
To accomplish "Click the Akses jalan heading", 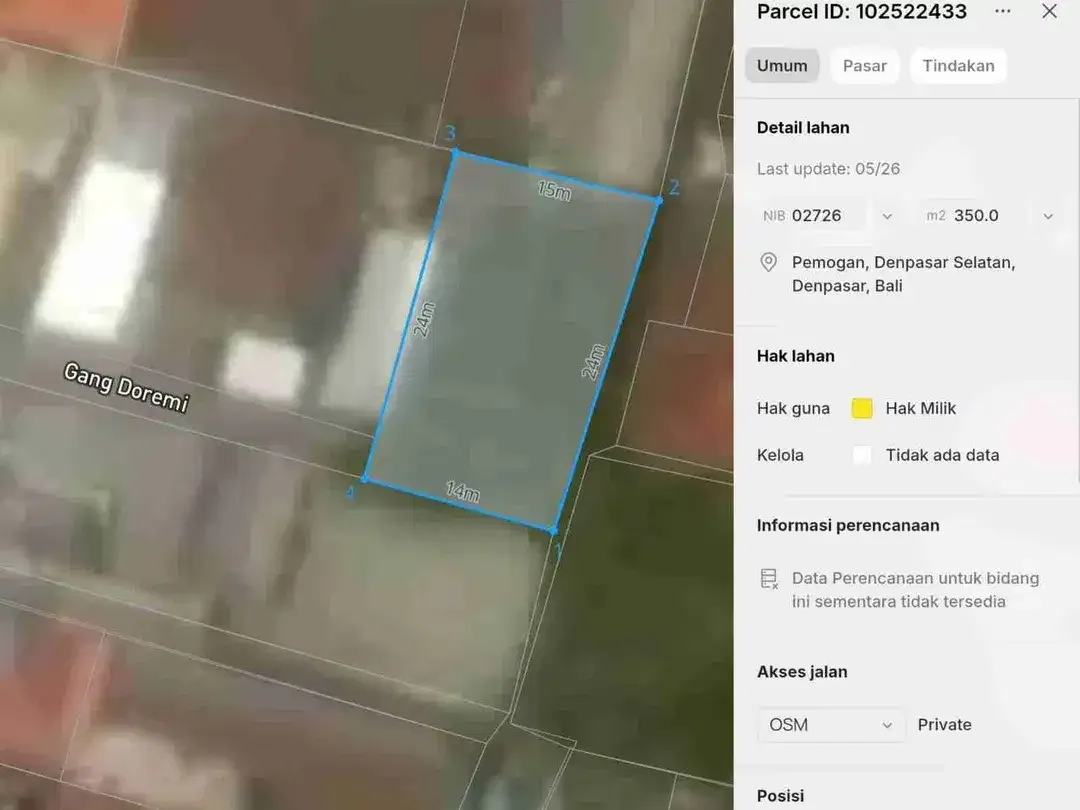I will pyautogui.click(x=802, y=672).
